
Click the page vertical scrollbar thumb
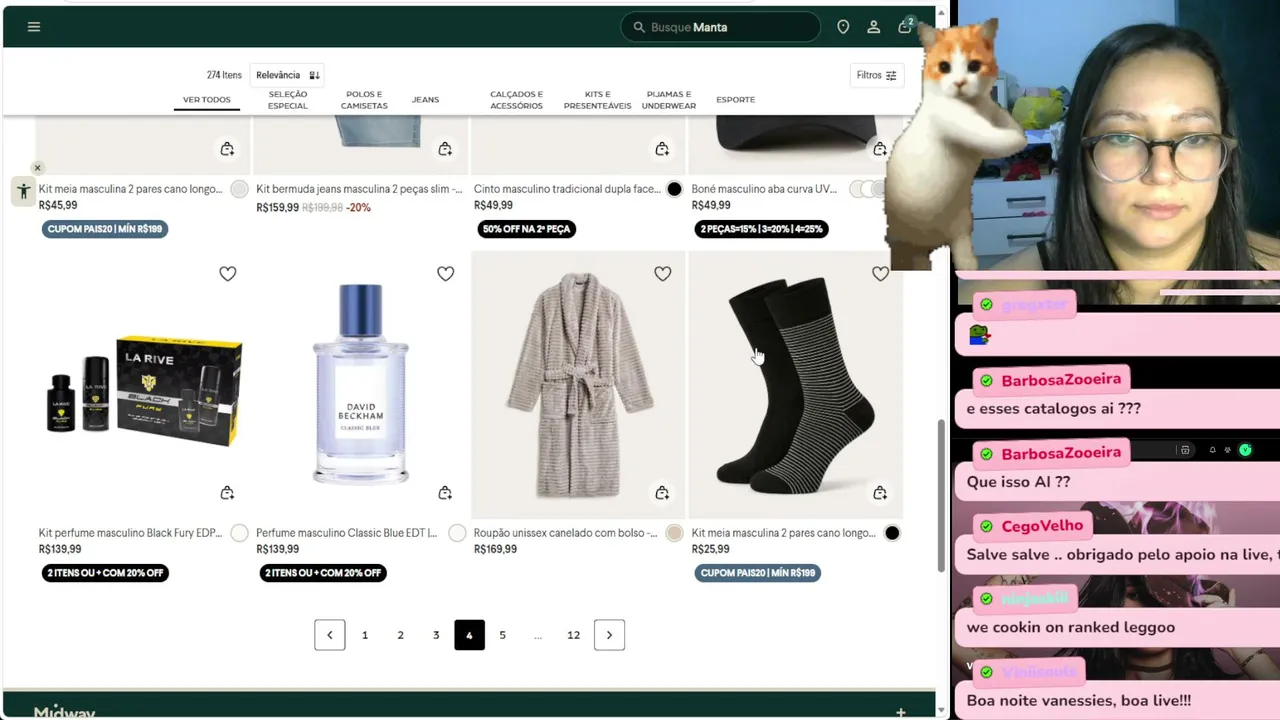point(941,495)
